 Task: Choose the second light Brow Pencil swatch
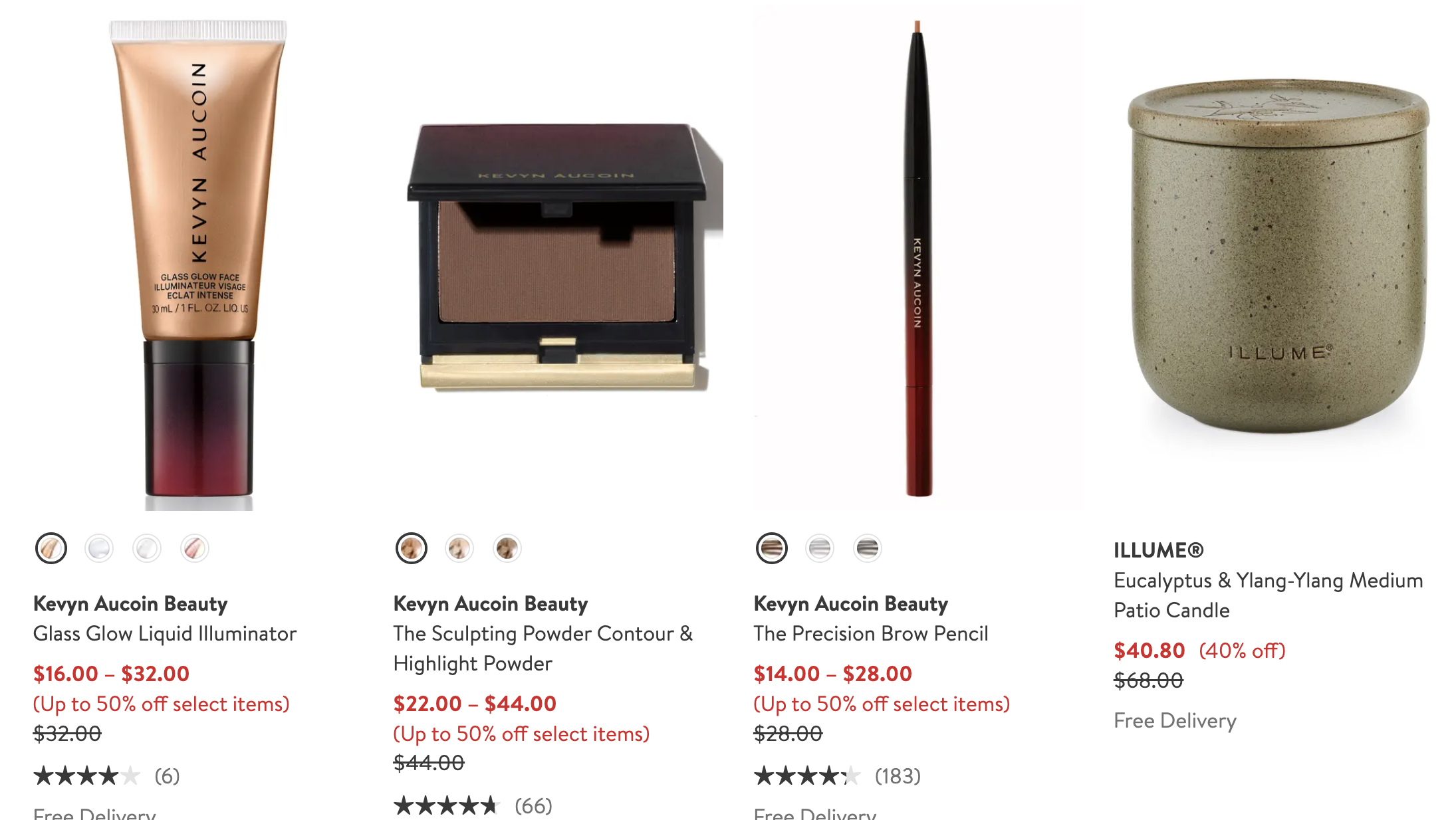[x=820, y=548]
